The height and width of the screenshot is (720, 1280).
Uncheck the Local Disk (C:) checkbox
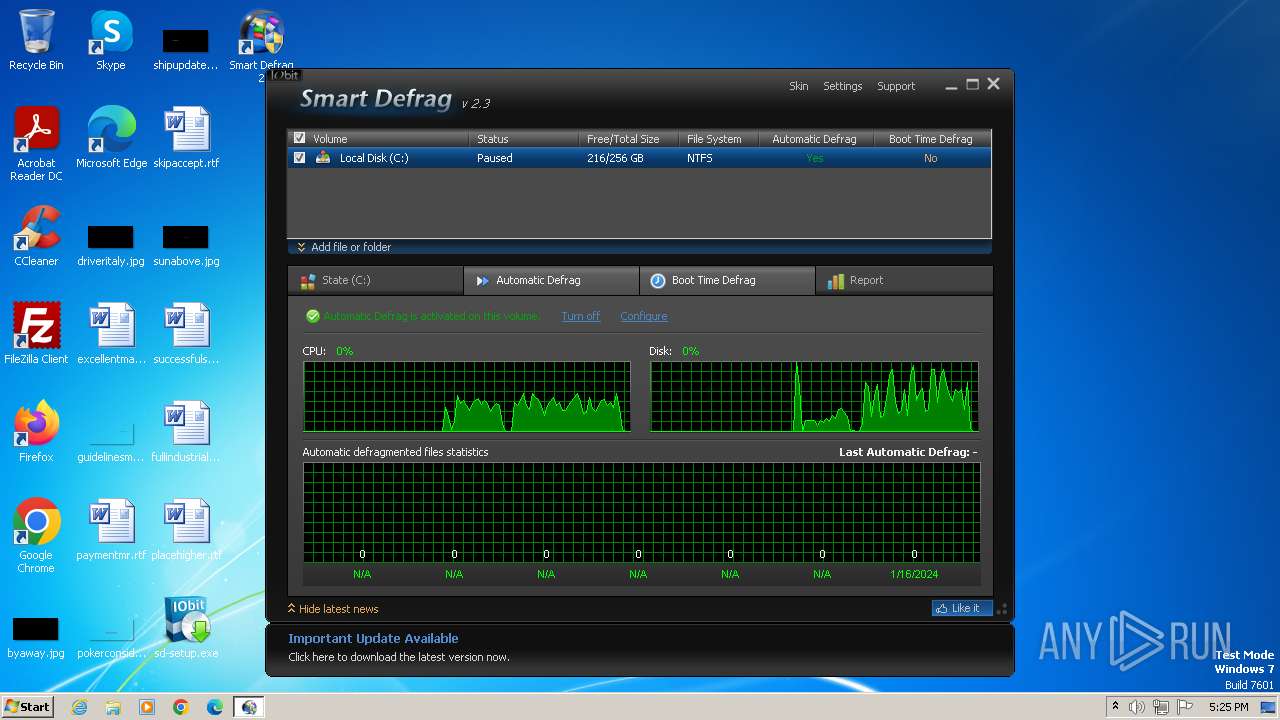[x=299, y=158]
